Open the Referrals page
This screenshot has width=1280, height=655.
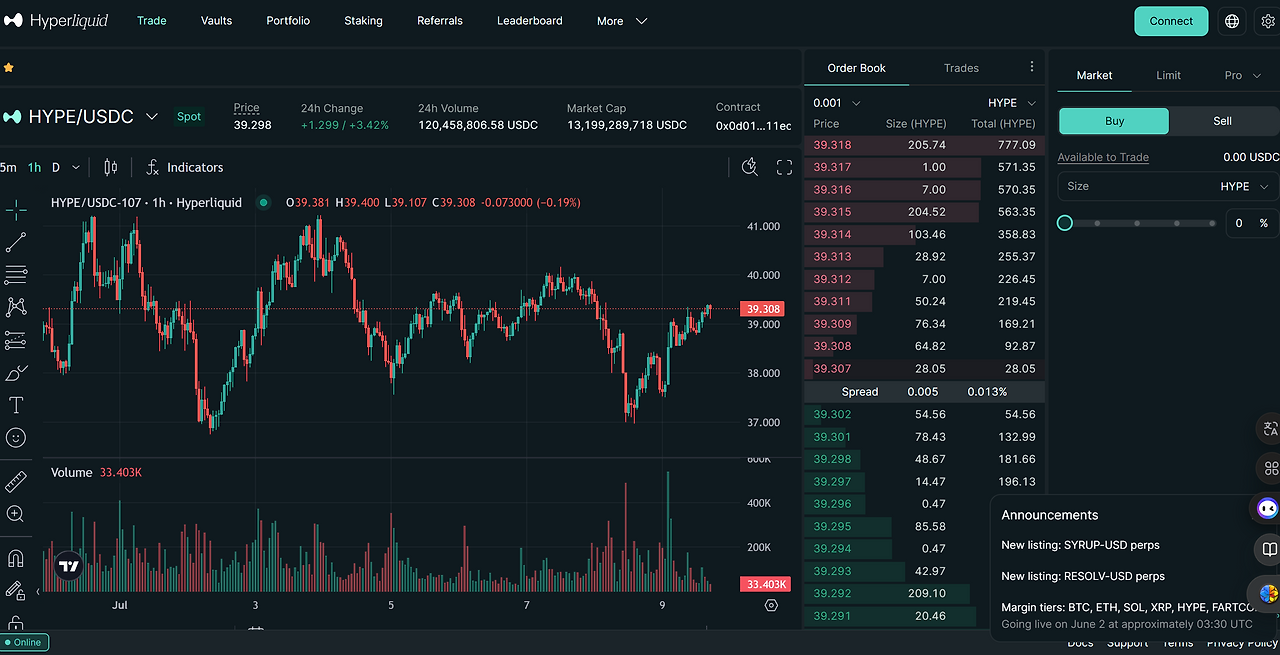click(440, 21)
